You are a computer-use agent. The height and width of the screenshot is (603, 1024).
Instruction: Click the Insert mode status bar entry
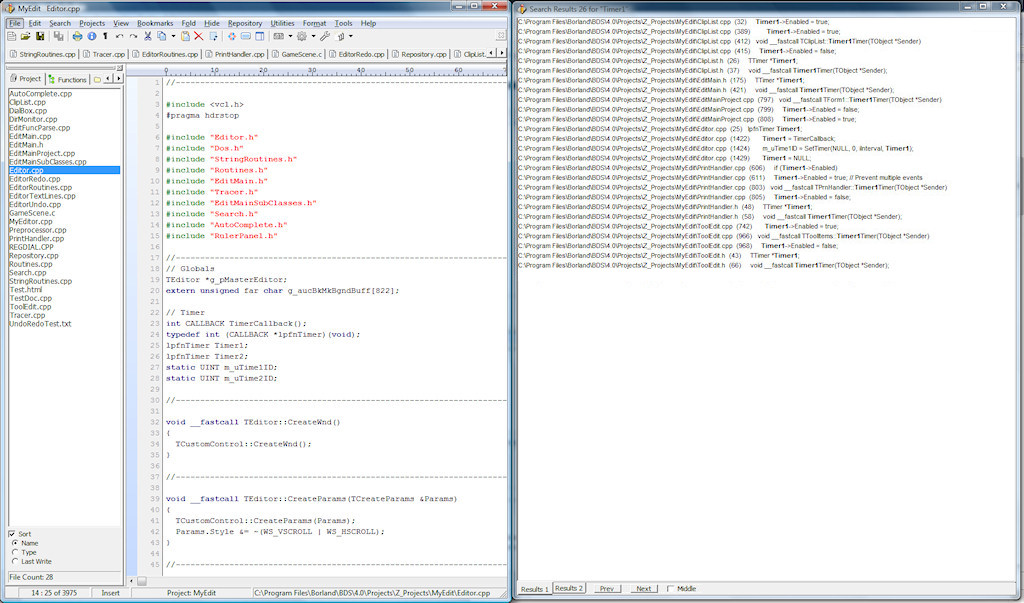[x=110, y=593]
